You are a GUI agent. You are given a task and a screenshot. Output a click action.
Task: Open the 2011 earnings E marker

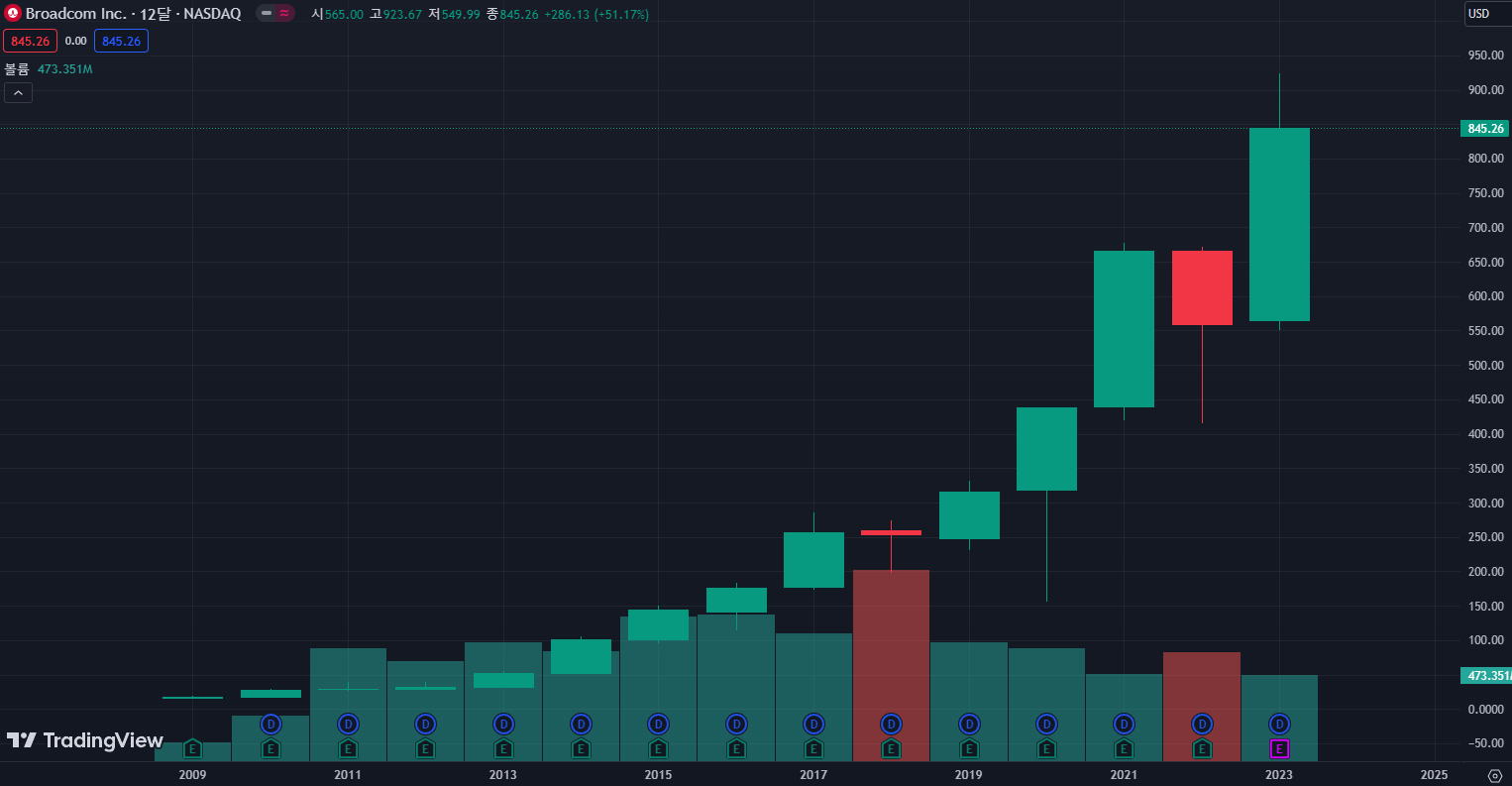point(348,748)
